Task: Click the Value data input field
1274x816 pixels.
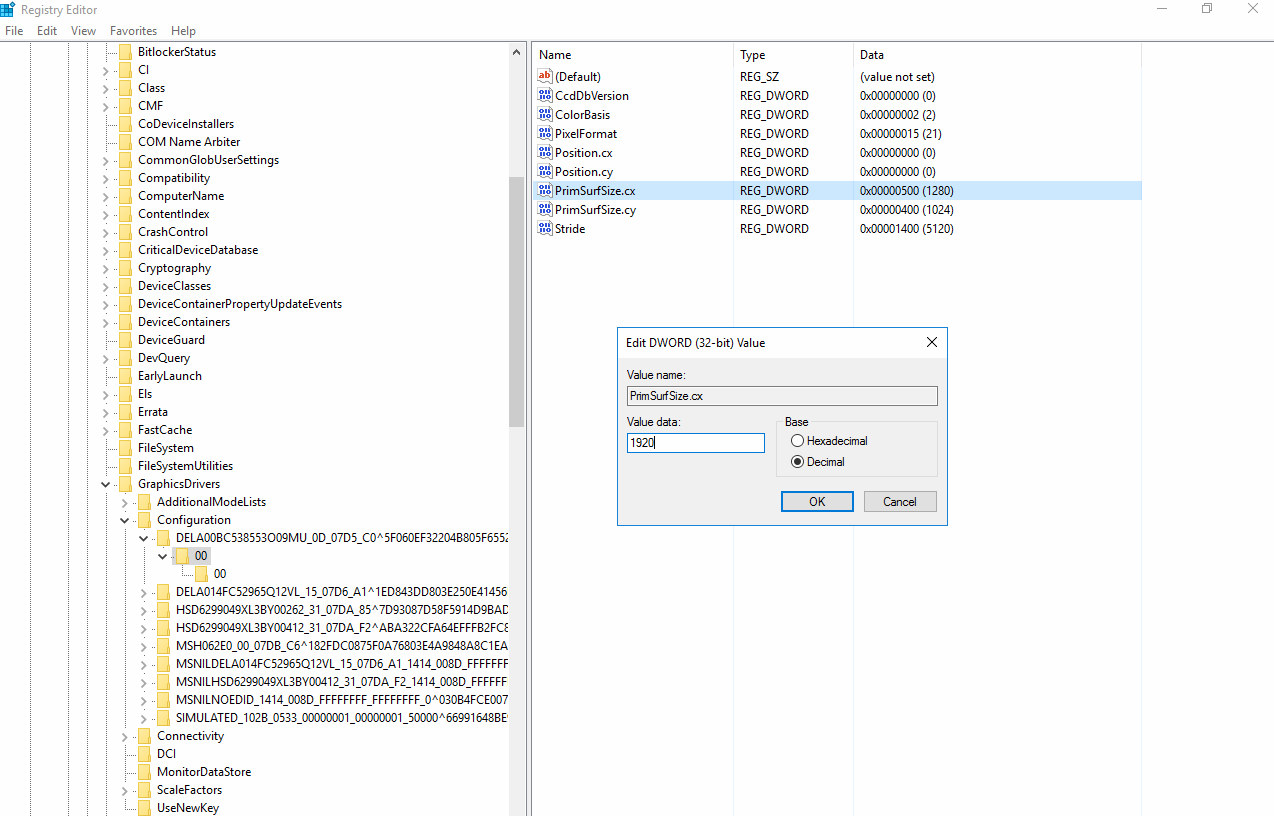Action: tap(696, 442)
